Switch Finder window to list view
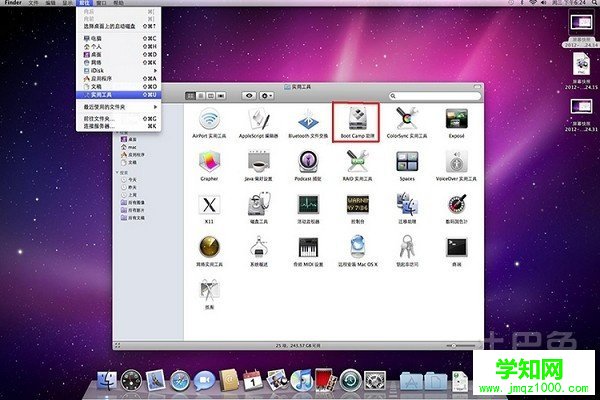The height and width of the screenshot is (400, 600). 201,96
